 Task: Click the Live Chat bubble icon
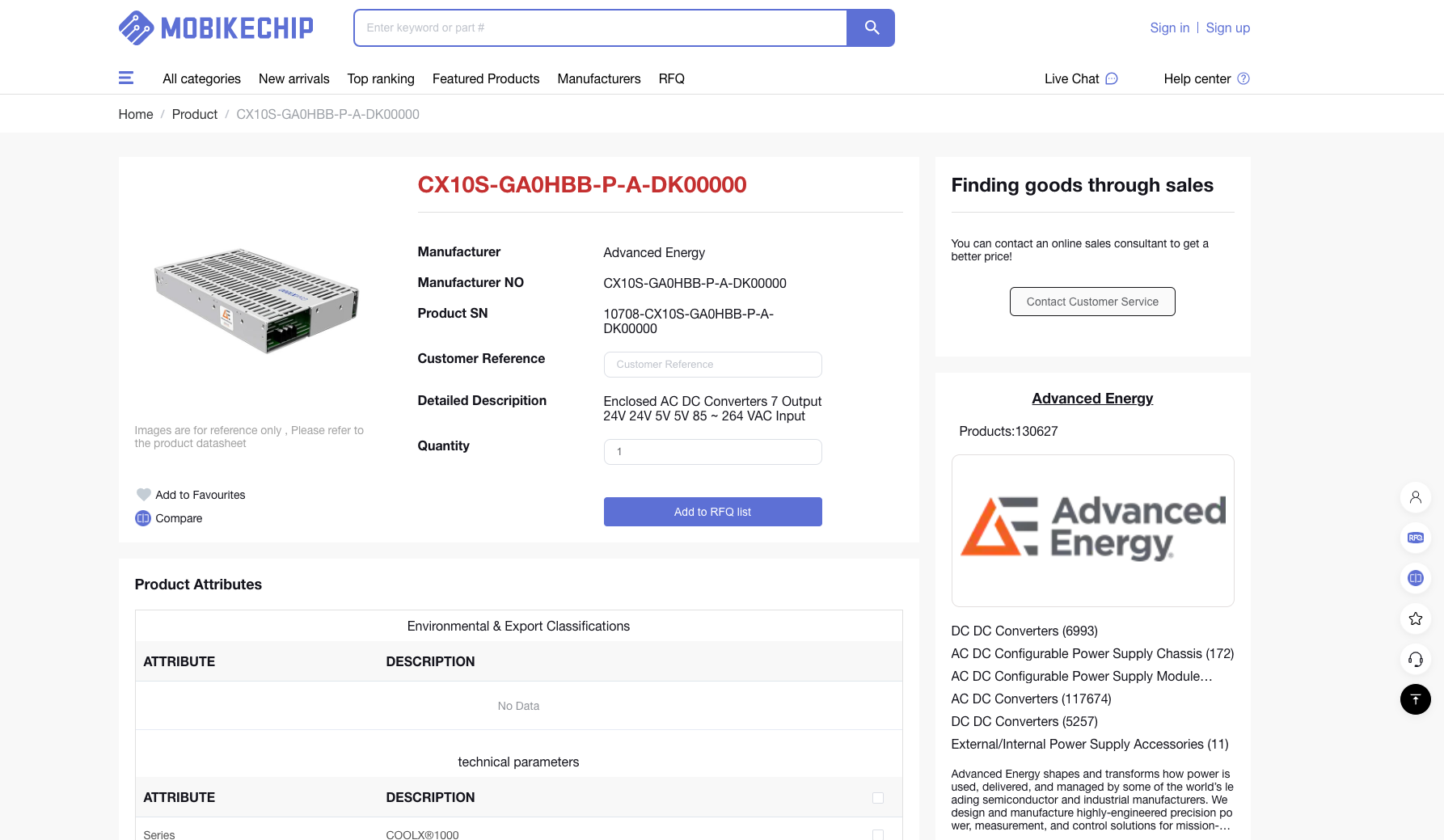1112,78
